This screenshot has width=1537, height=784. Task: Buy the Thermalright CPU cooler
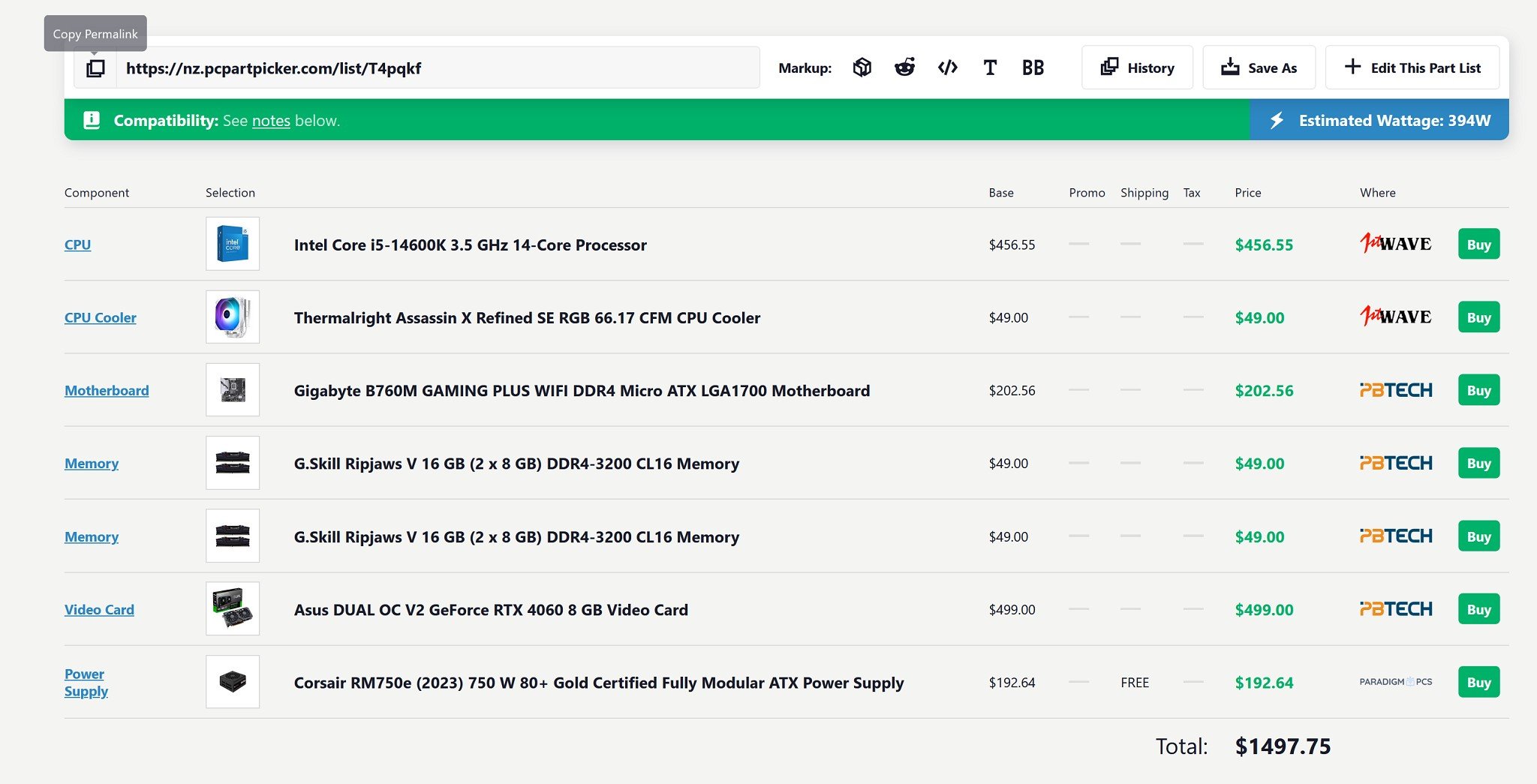click(x=1478, y=317)
